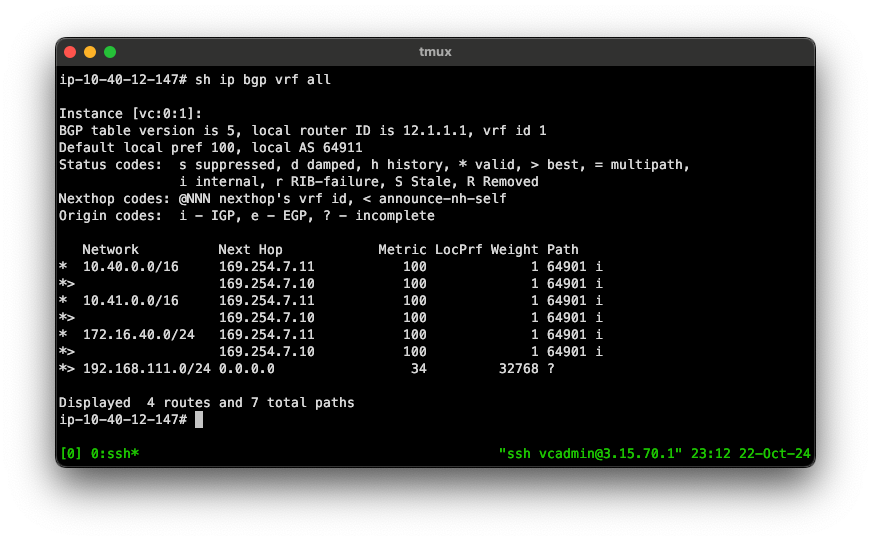Maximize the tmux window with the green button

pyautogui.click(x=110, y=52)
